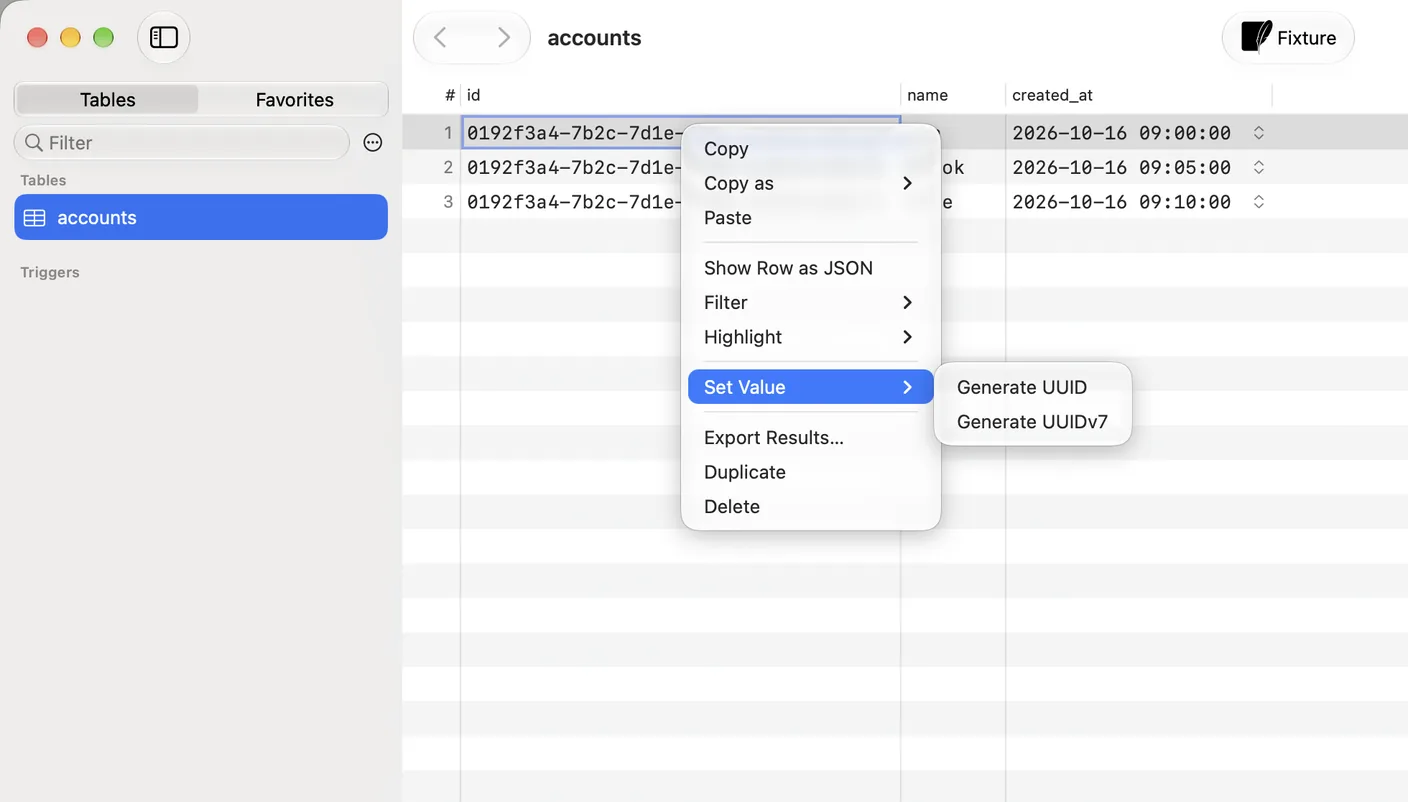Click the magnifier icon in Filter field
The width and height of the screenshot is (1408, 802).
pos(34,143)
